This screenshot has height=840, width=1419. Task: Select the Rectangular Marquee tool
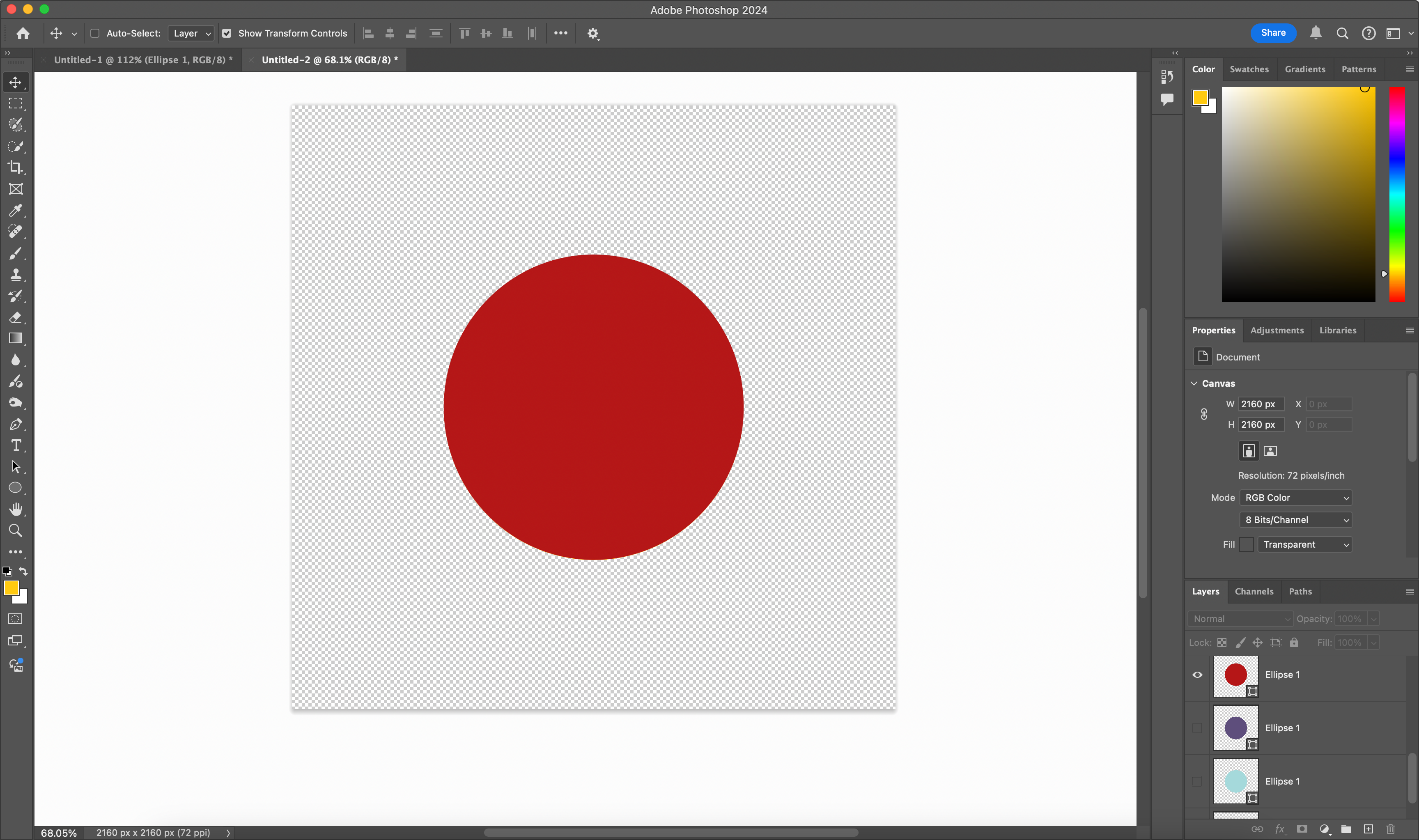point(15,103)
